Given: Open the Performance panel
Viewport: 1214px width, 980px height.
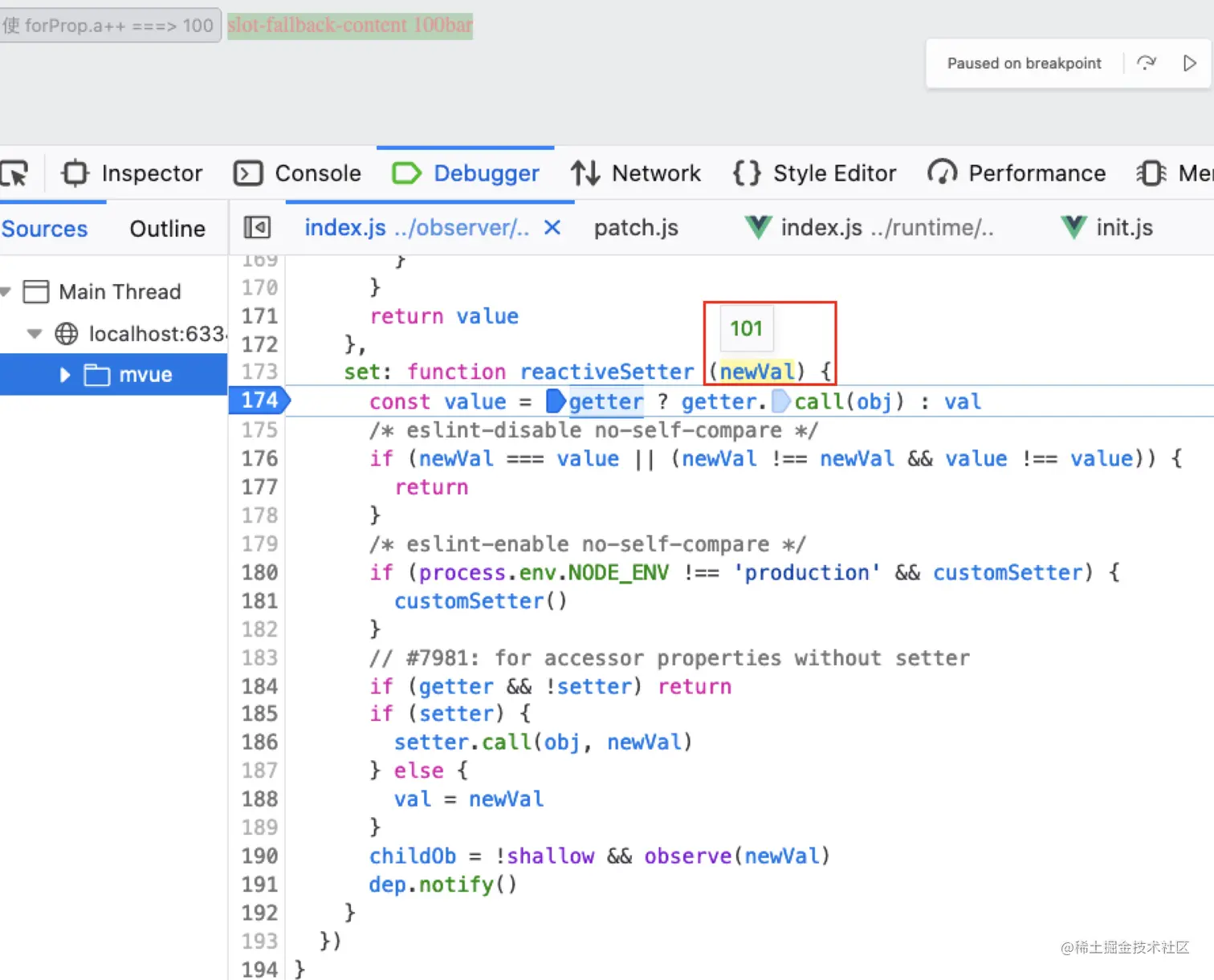Looking at the screenshot, I should pos(1016,173).
